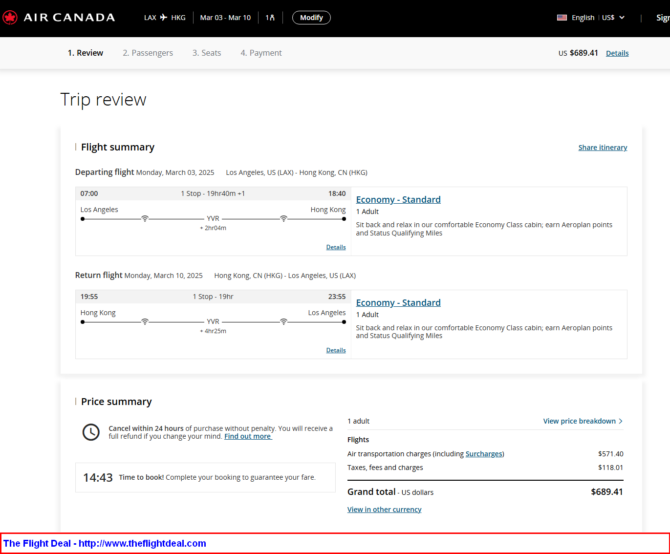
Task: Click Find out more cancellation link
Action: tap(248, 436)
